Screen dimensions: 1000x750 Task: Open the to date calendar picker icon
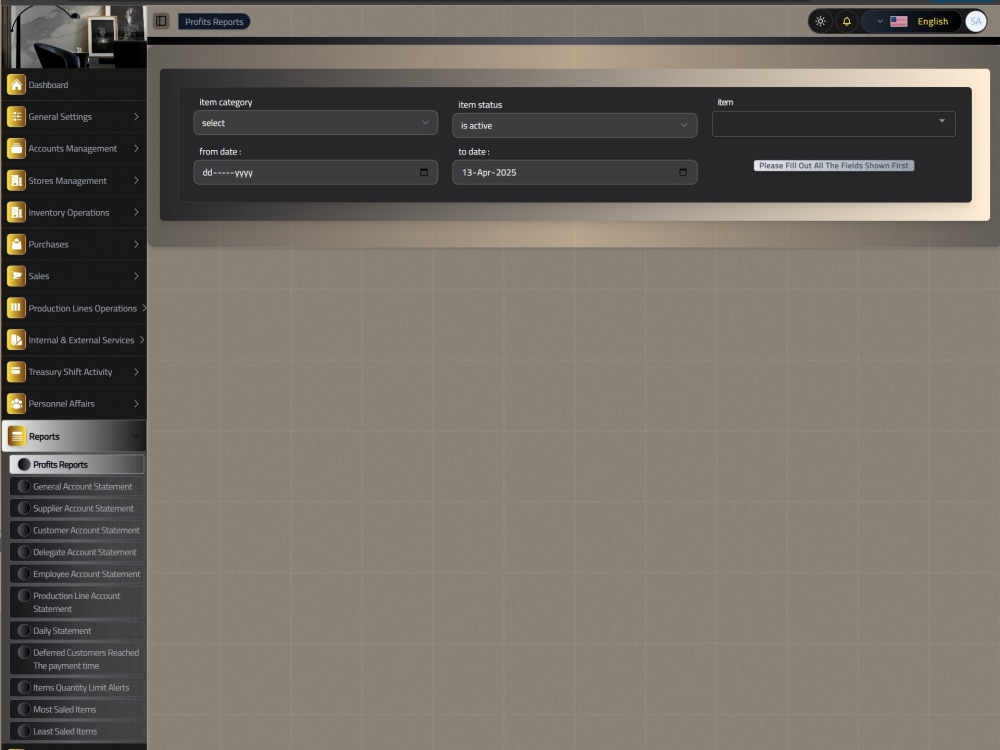click(x=682, y=172)
